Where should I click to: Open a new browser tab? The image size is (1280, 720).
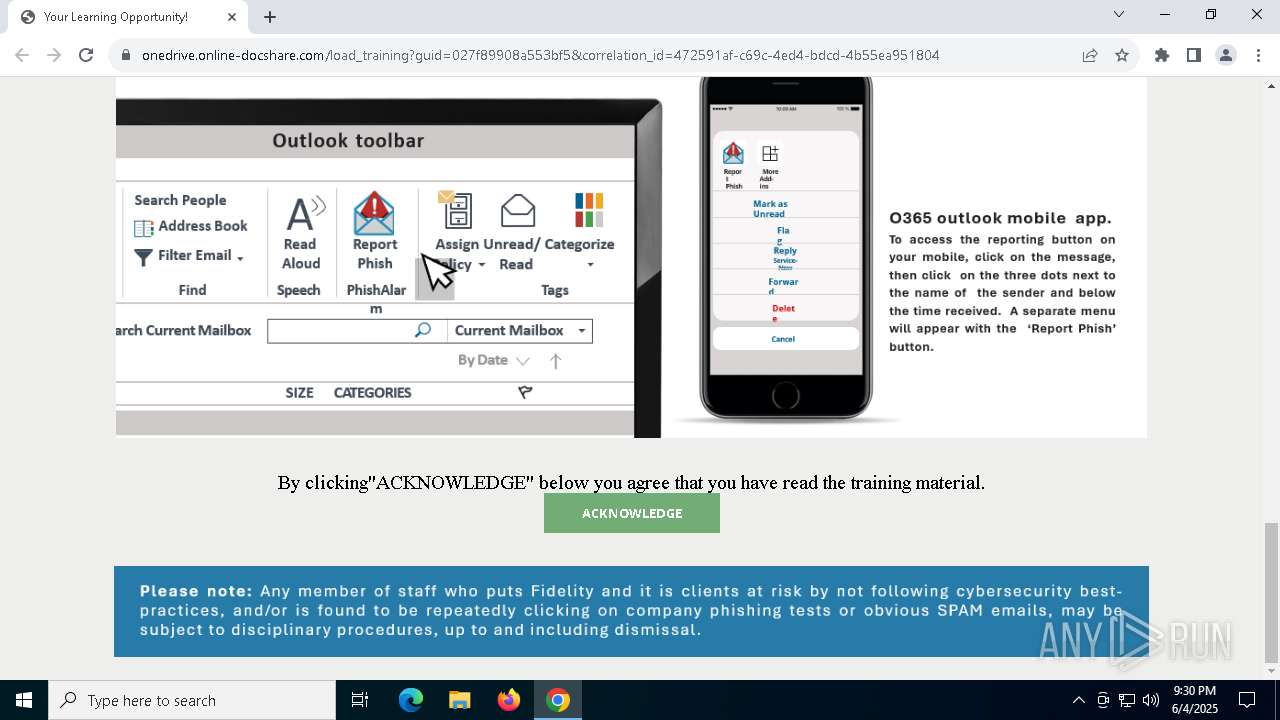pyautogui.click(x=270, y=17)
